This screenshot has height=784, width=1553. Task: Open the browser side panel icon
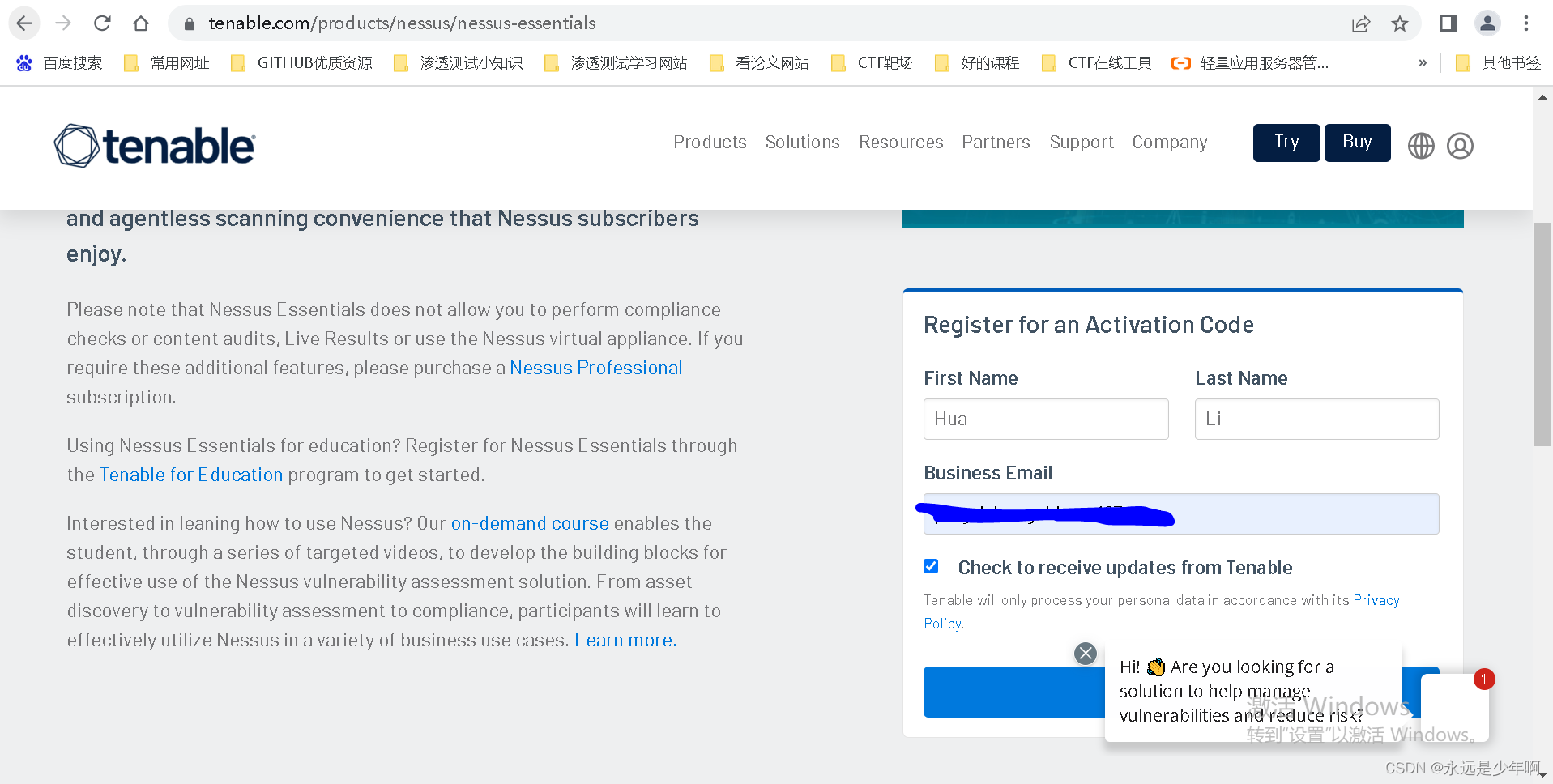(x=1448, y=23)
